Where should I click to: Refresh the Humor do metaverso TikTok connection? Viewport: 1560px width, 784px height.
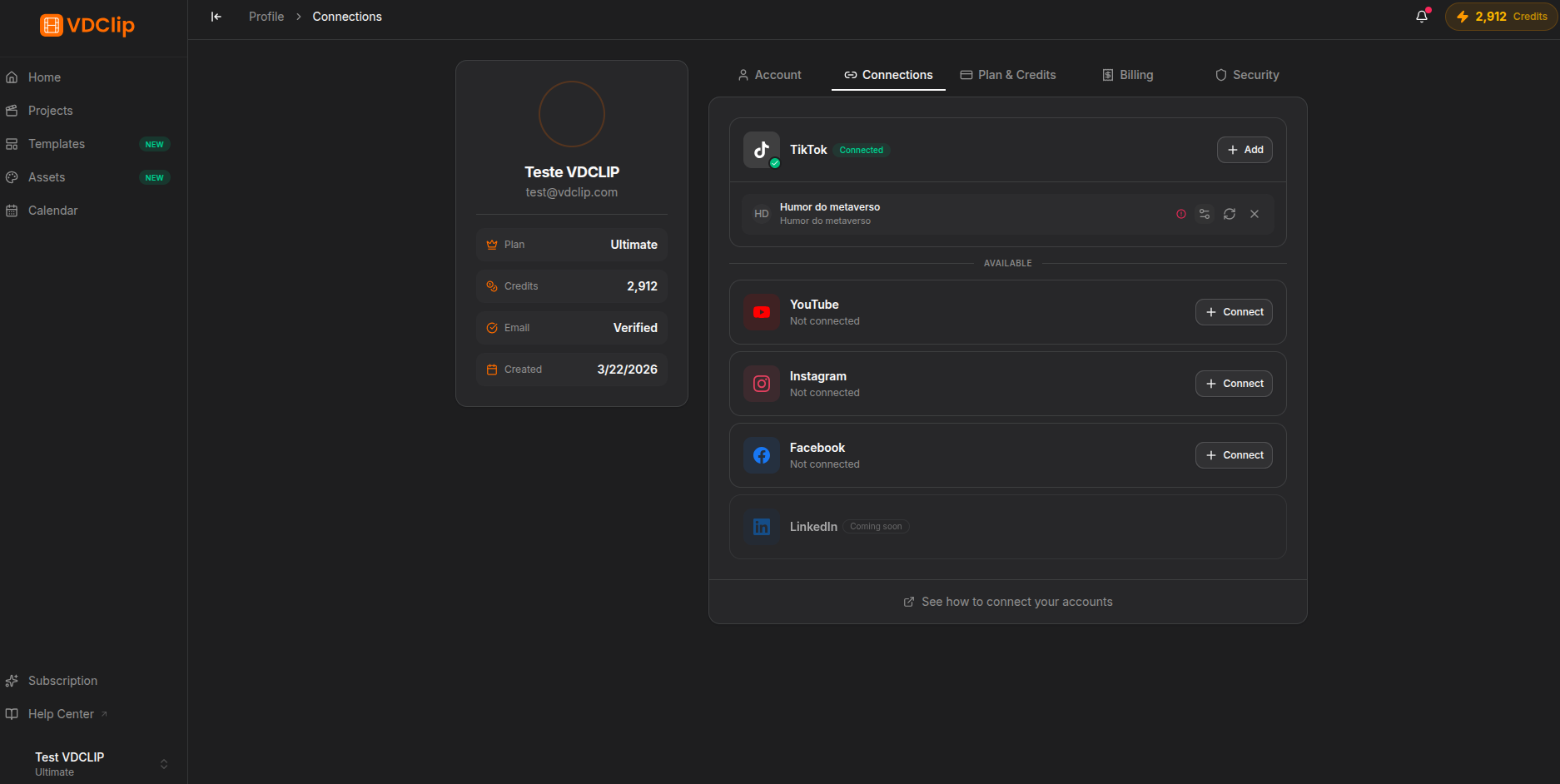coord(1230,214)
